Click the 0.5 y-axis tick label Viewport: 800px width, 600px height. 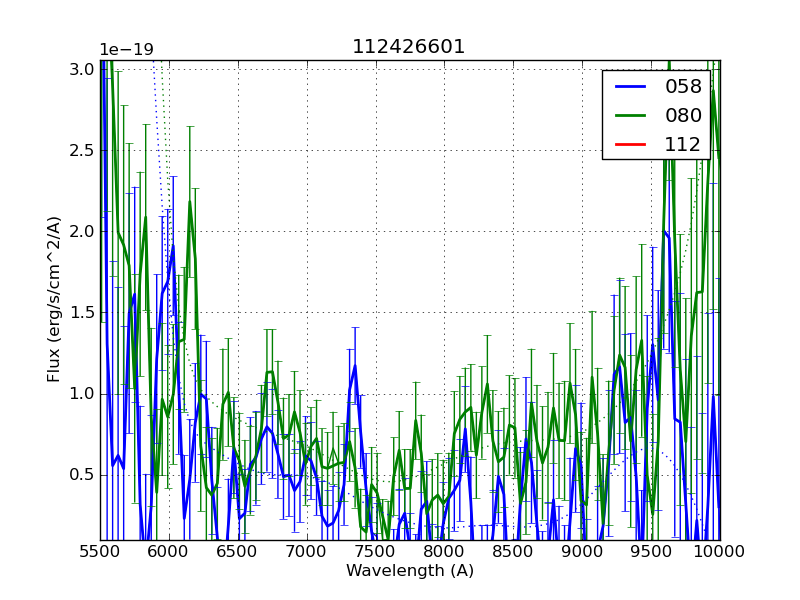[83, 474]
